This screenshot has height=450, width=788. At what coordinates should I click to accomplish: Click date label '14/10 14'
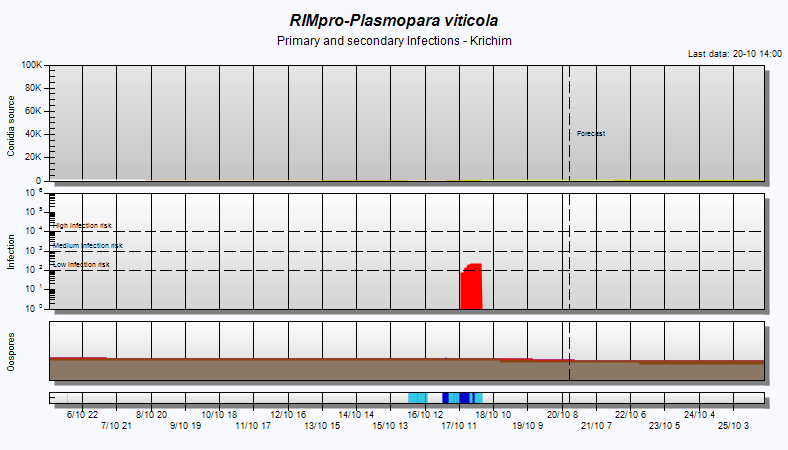[x=356, y=415]
